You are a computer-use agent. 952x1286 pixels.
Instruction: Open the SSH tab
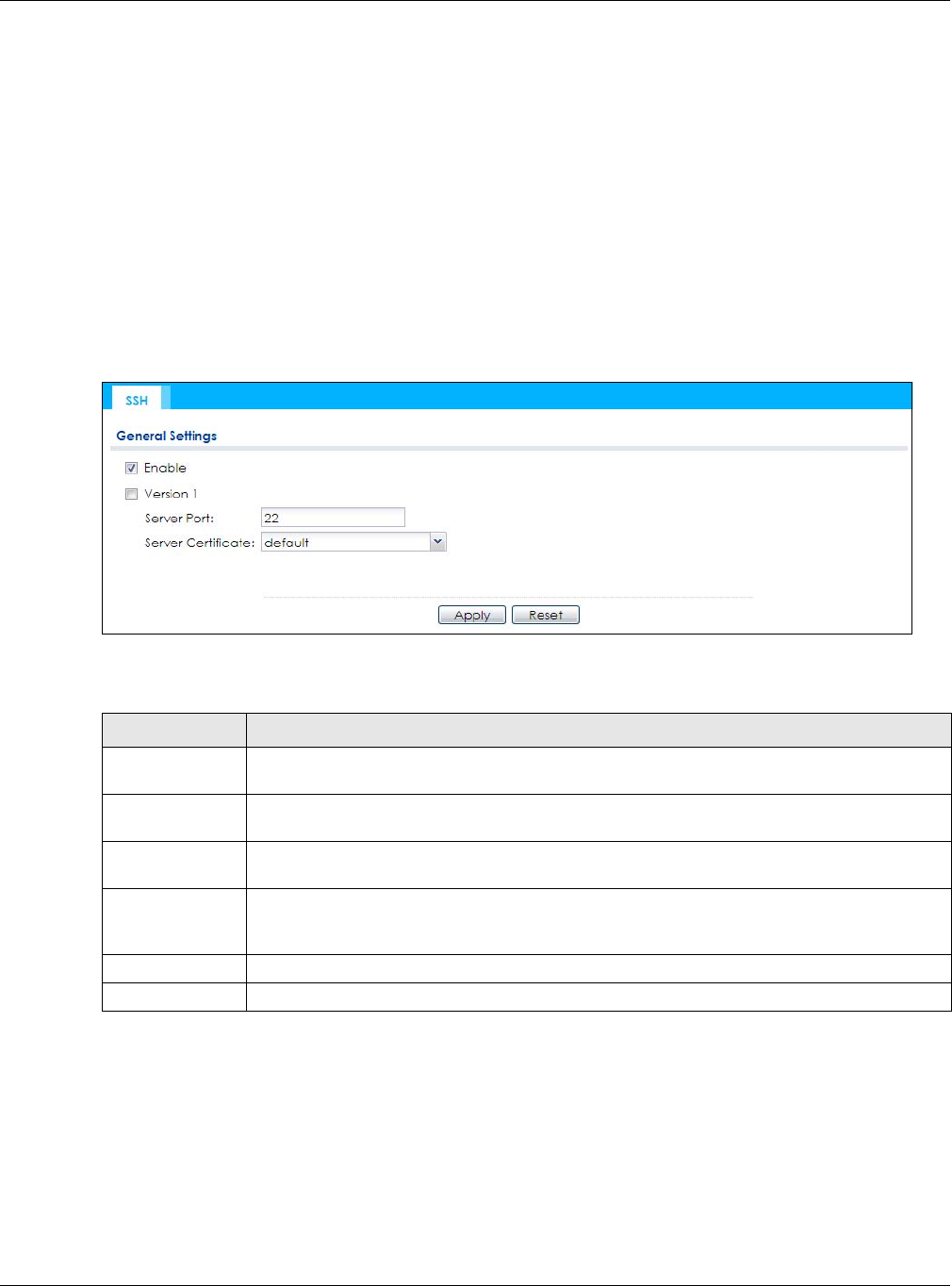tap(137, 398)
